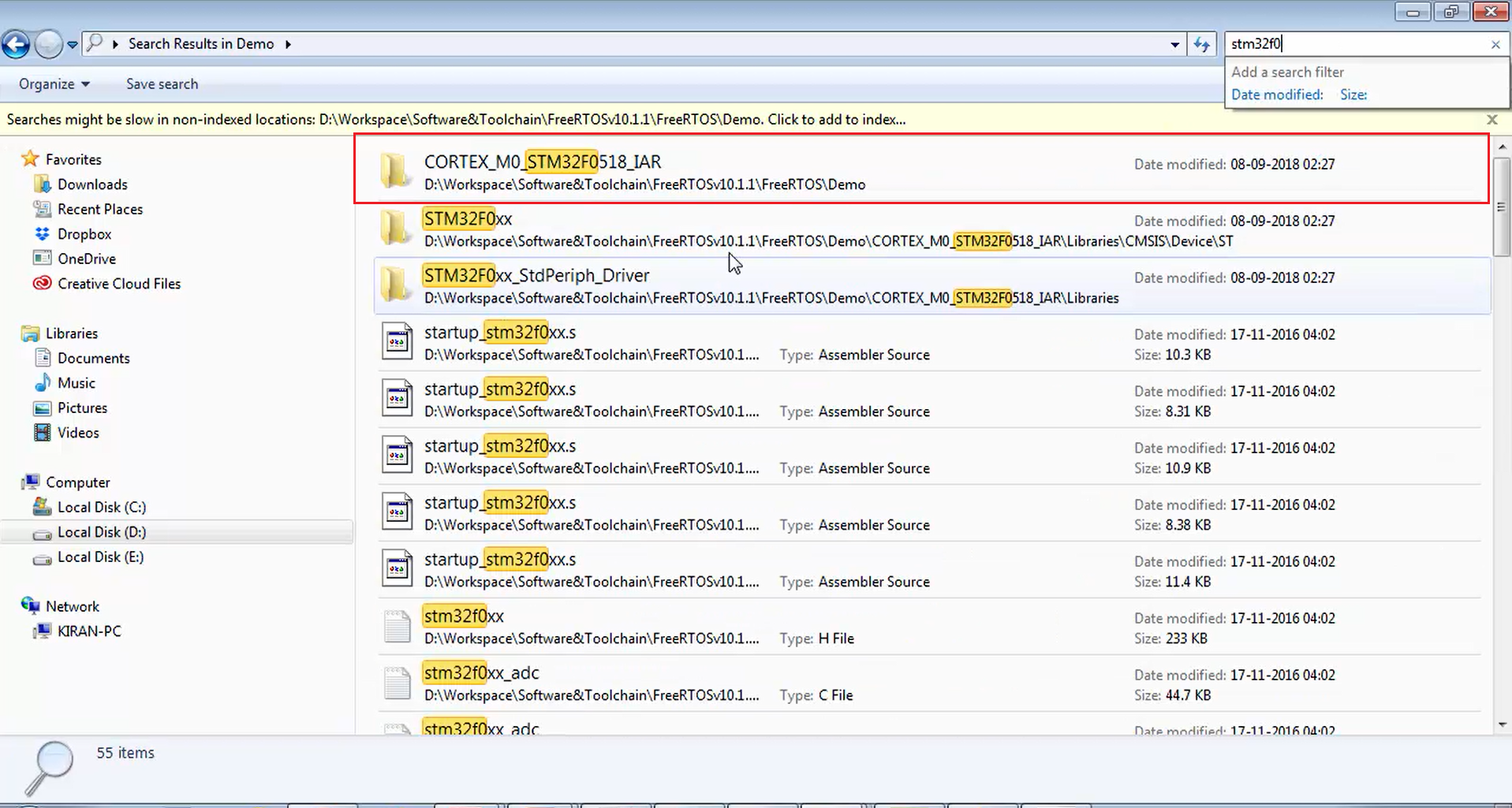Open Local Disk (D:)
The height and width of the screenshot is (808, 1512).
click(x=102, y=532)
